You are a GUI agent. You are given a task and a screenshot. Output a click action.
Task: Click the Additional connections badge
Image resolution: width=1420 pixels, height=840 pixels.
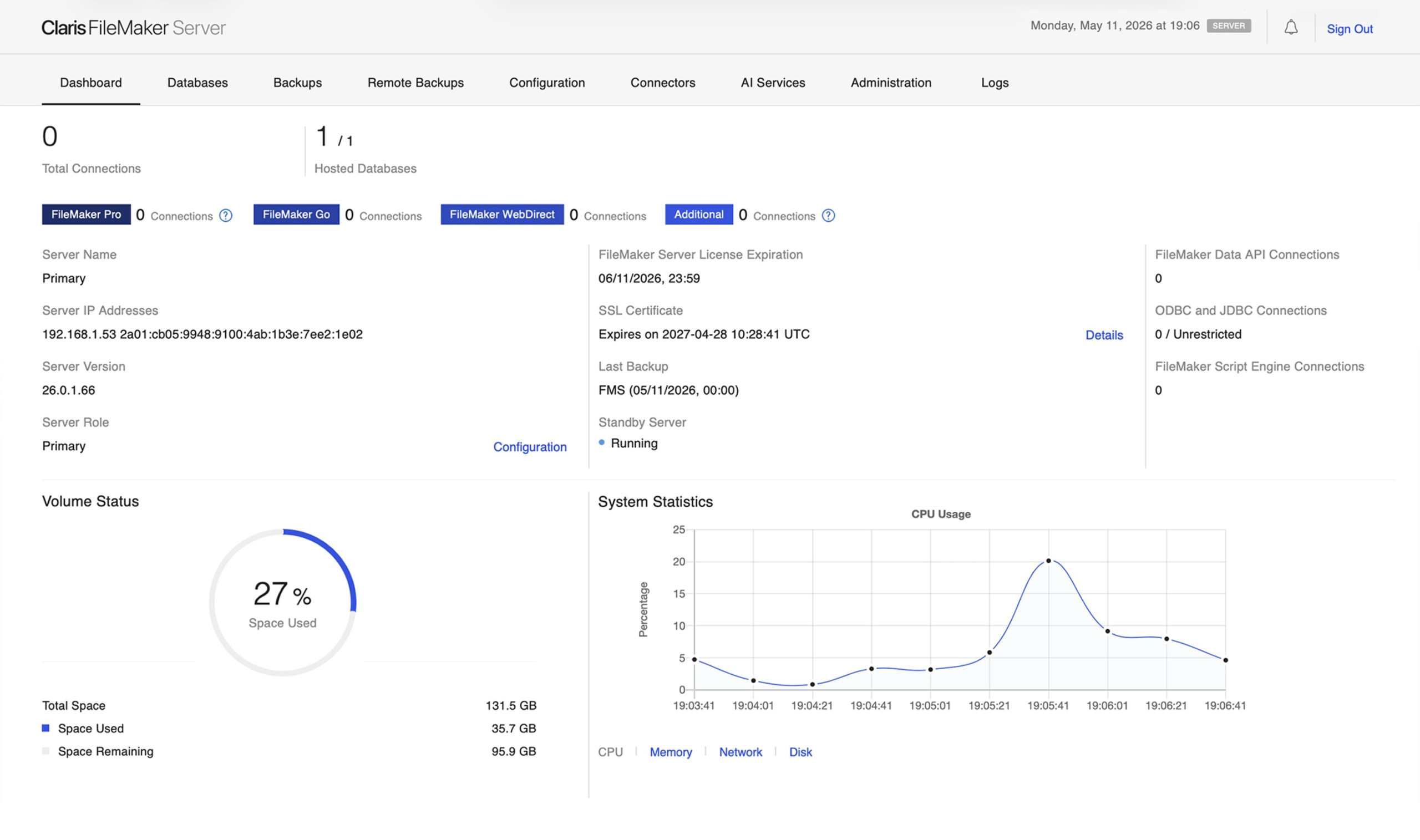(699, 215)
